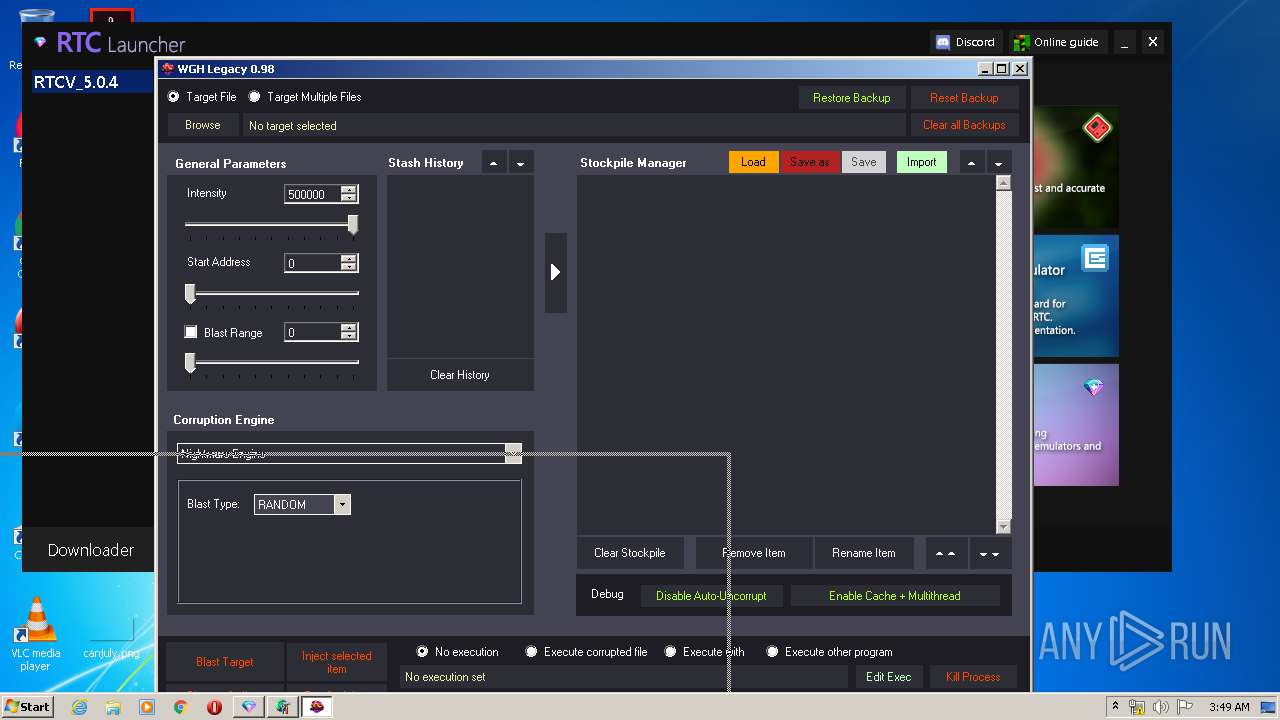The width and height of the screenshot is (1280, 720).
Task: Click the Start Address spinner arrows
Action: point(348,263)
